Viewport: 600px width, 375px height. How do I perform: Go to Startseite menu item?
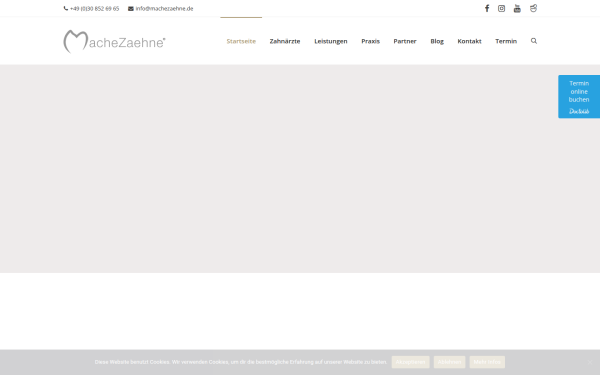point(241,41)
